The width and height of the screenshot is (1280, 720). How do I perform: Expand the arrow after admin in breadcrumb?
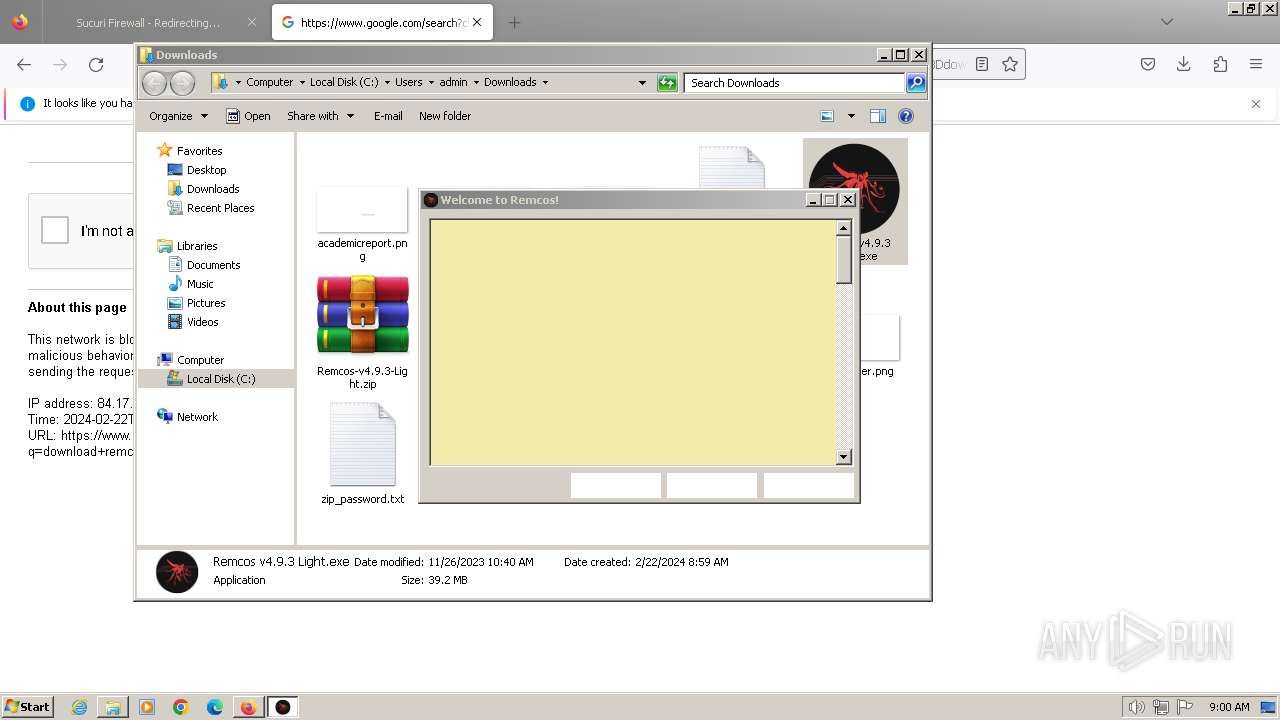click(x=476, y=82)
